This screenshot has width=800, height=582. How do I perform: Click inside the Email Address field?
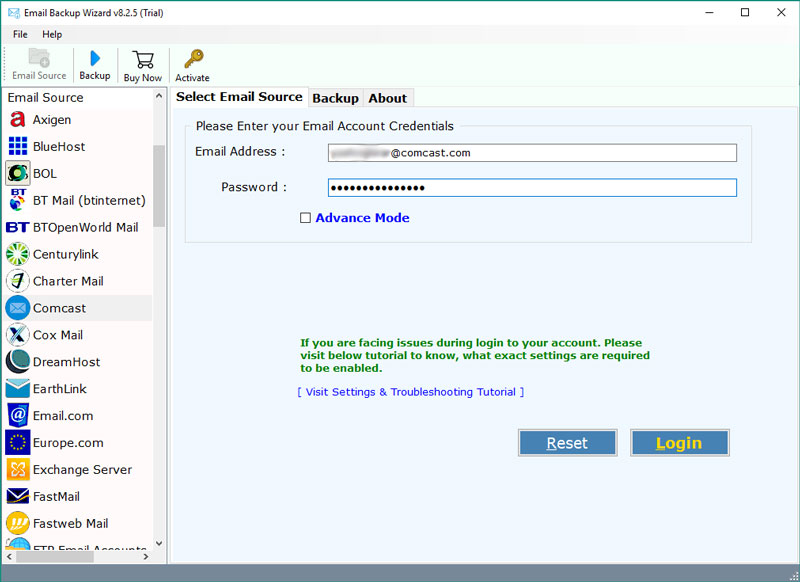coord(531,152)
